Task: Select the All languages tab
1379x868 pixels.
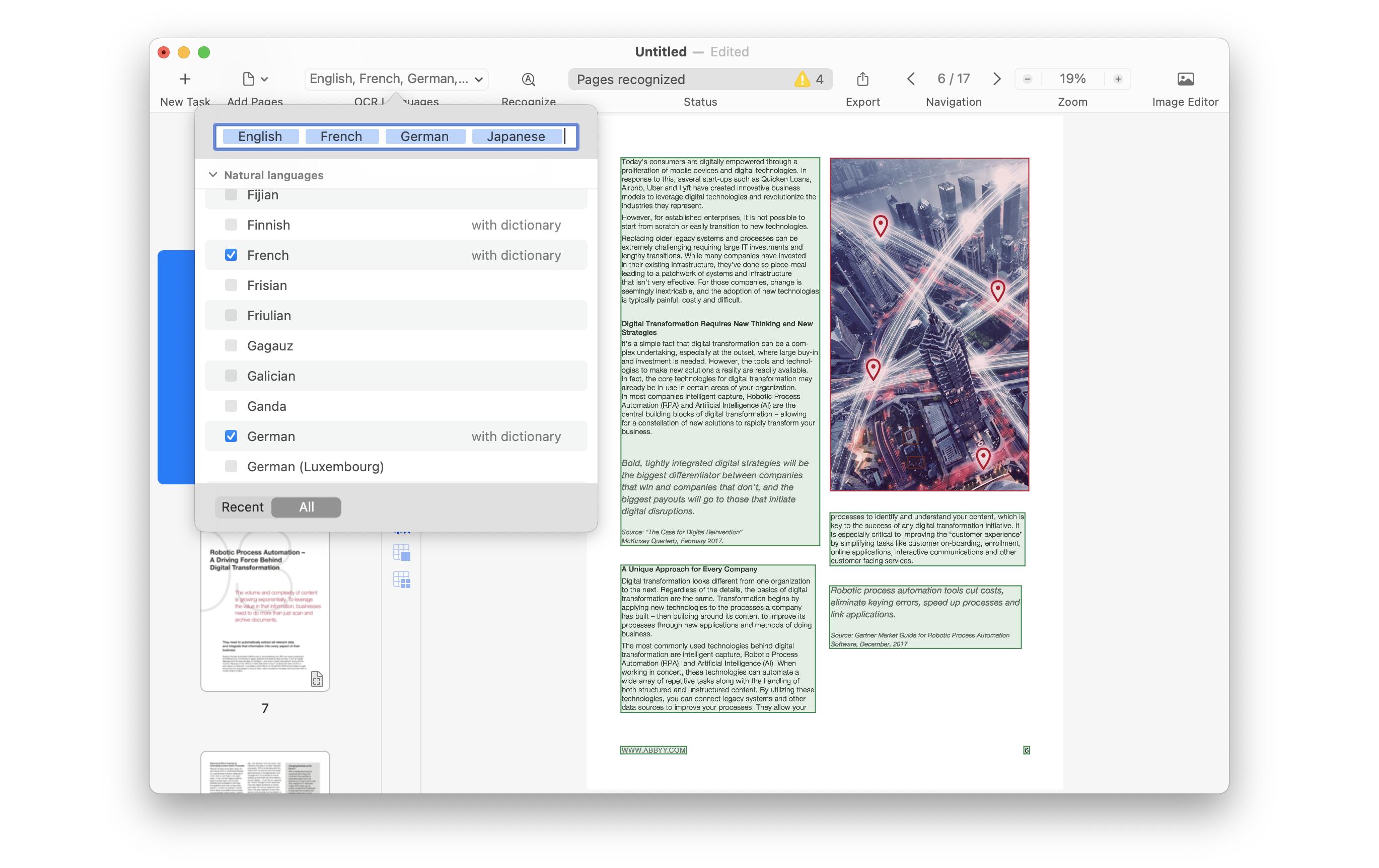Action: [307, 507]
